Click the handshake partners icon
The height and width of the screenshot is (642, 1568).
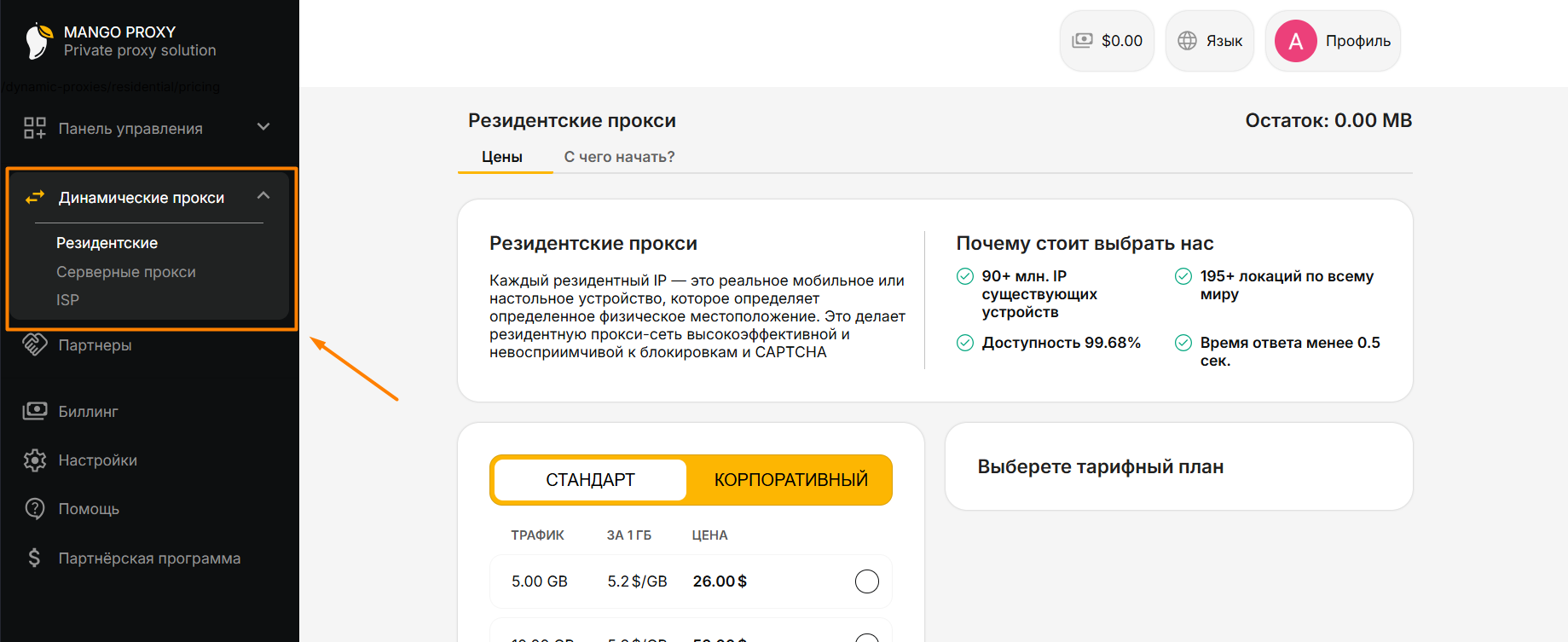(x=35, y=344)
